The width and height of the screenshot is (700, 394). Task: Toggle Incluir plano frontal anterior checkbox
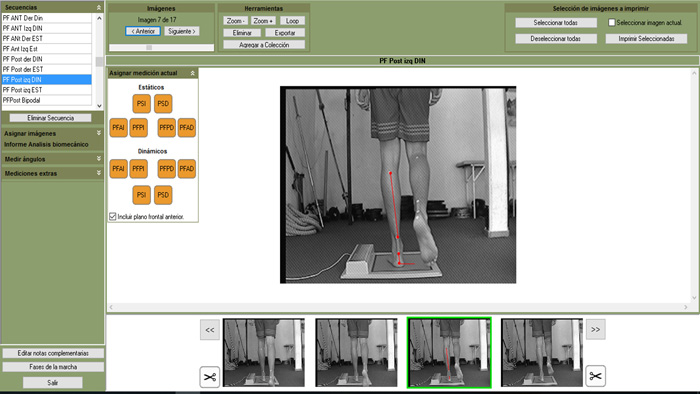[x=112, y=216]
